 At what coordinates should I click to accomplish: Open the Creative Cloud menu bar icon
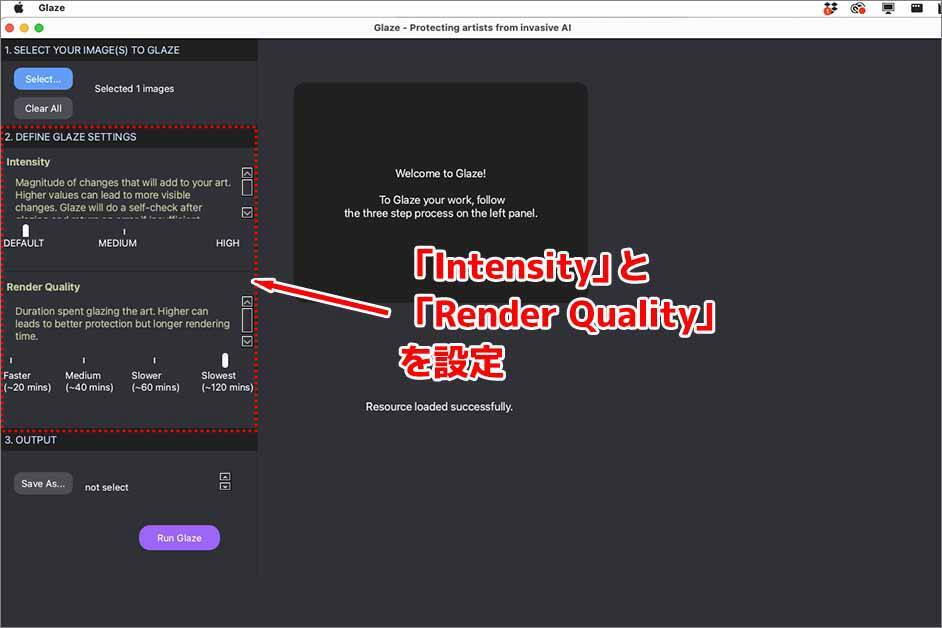coord(858,8)
